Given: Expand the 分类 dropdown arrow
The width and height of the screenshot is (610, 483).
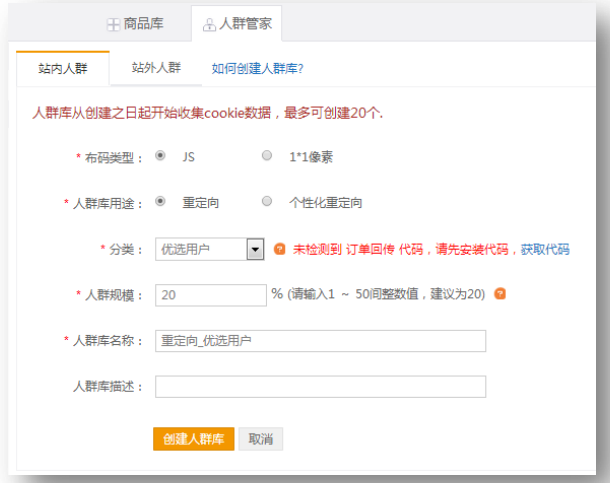Looking at the screenshot, I should pos(254,249).
